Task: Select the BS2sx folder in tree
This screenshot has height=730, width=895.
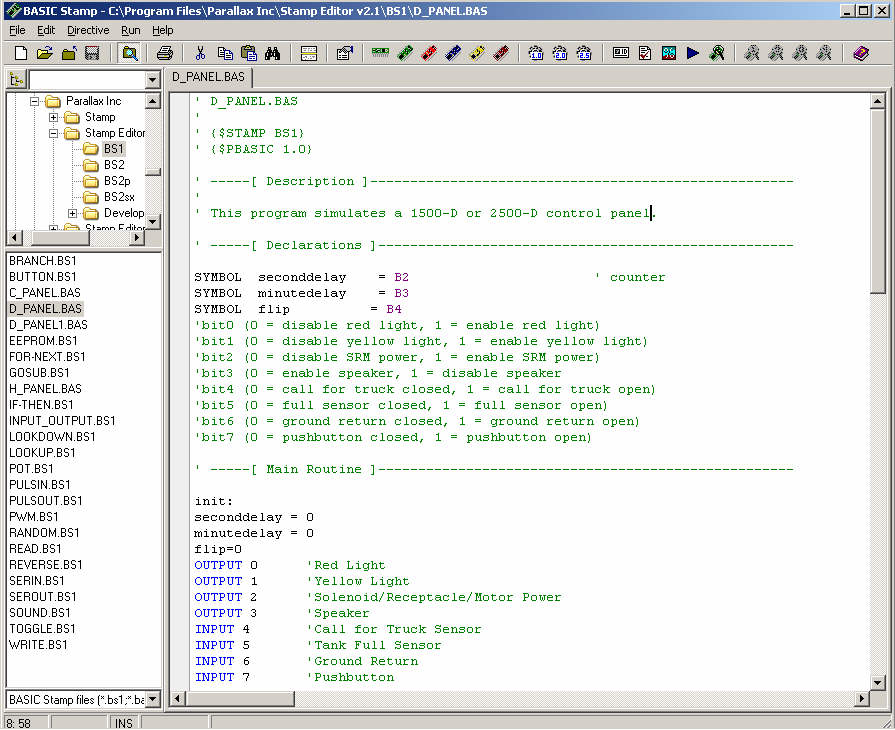Action: click(118, 197)
